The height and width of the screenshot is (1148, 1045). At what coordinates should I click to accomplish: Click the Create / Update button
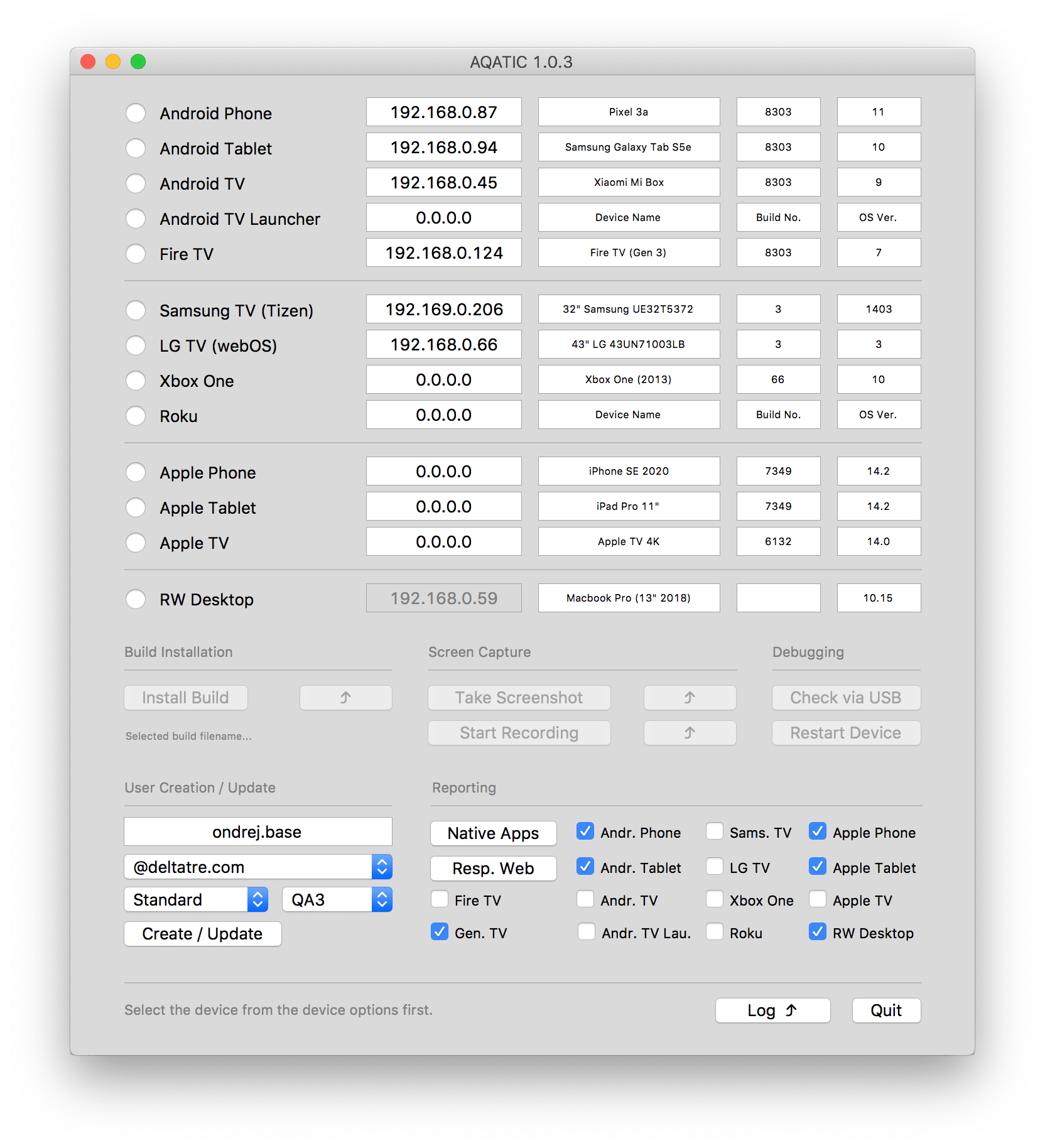203,934
